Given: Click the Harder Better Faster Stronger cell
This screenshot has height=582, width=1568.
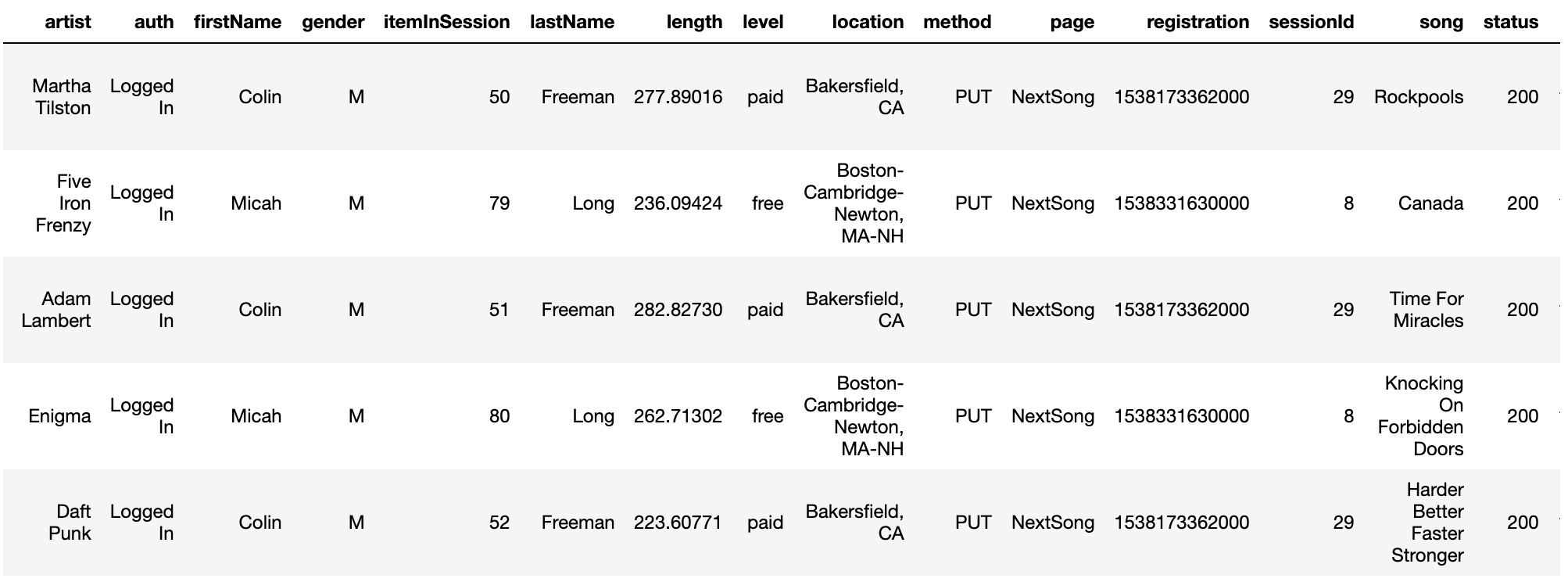Looking at the screenshot, I should 1427,523.
